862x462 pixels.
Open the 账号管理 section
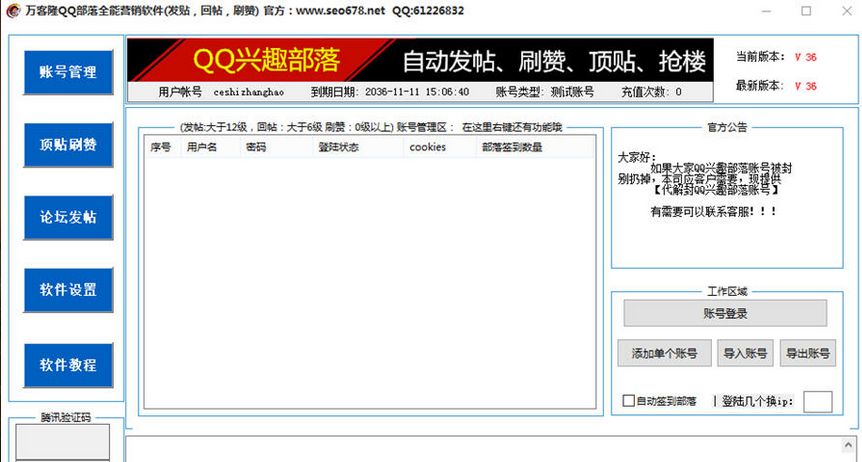pos(68,72)
